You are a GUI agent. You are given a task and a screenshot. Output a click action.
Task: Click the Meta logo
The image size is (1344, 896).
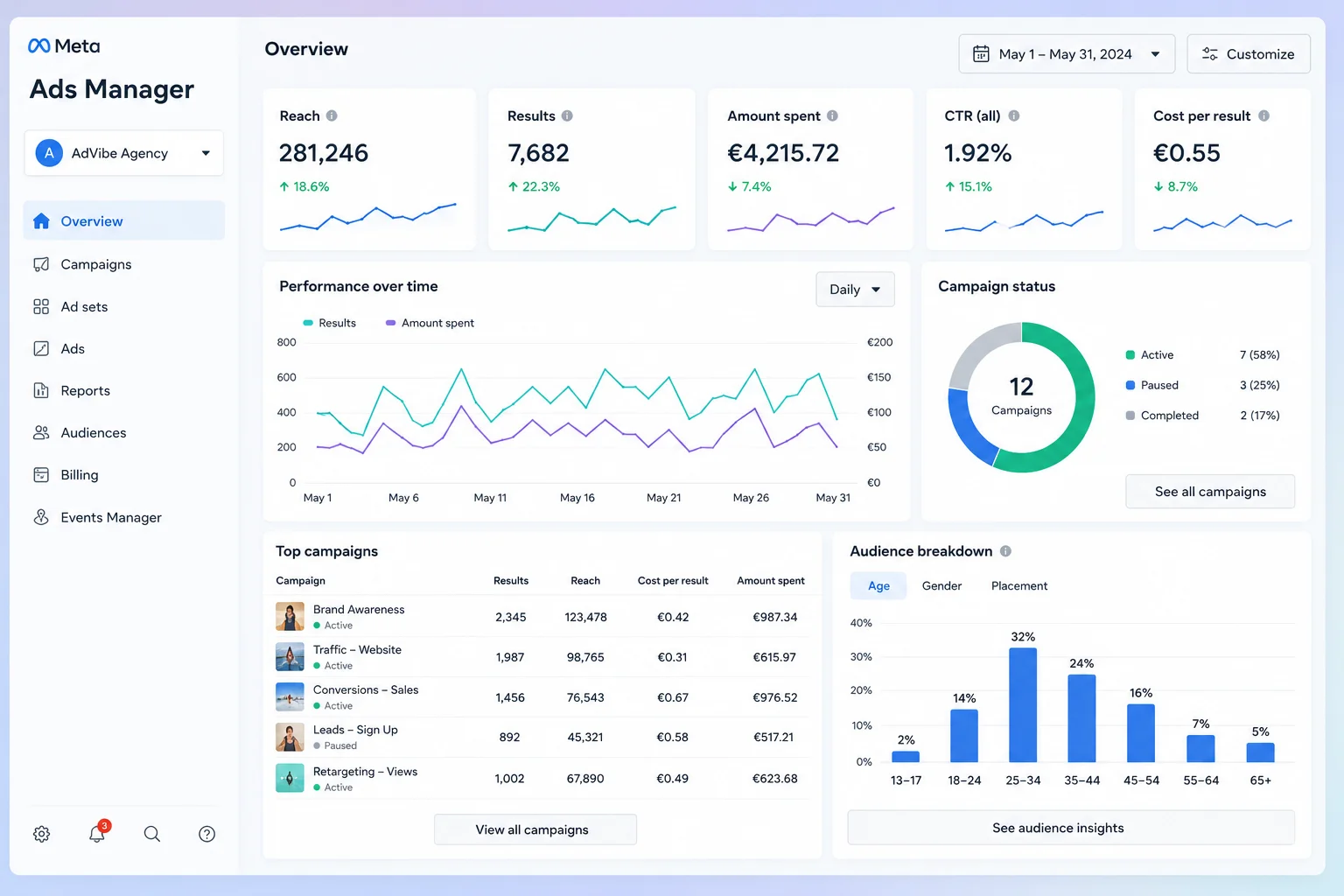click(x=64, y=46)
